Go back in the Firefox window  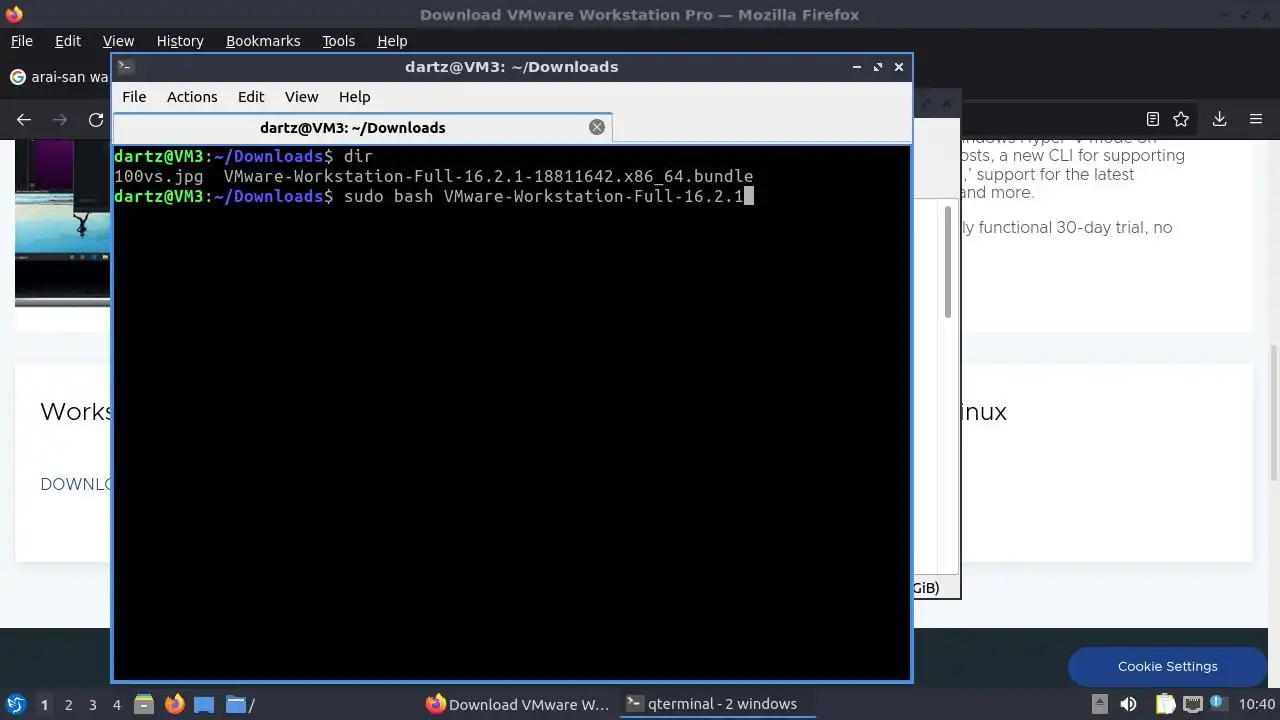[24, 119]
